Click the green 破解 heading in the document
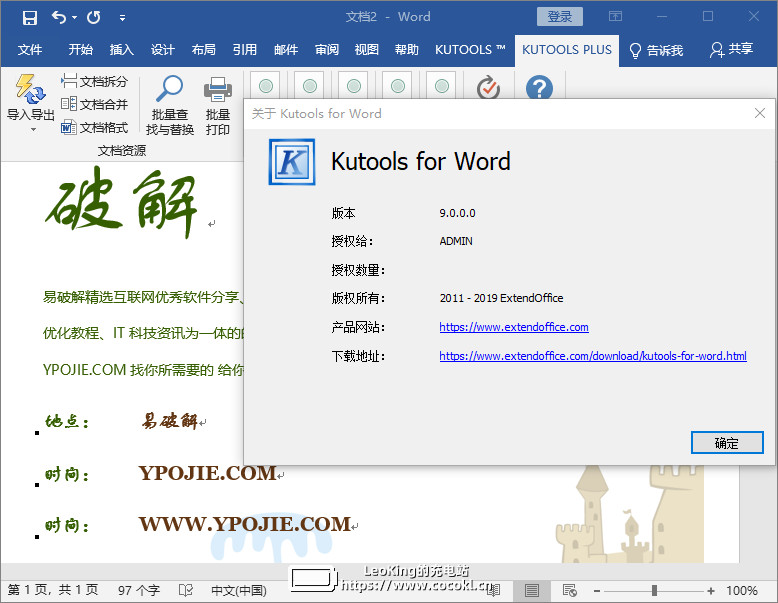The height and width of the screenshot is (603, 778). (x=122, y=203)
